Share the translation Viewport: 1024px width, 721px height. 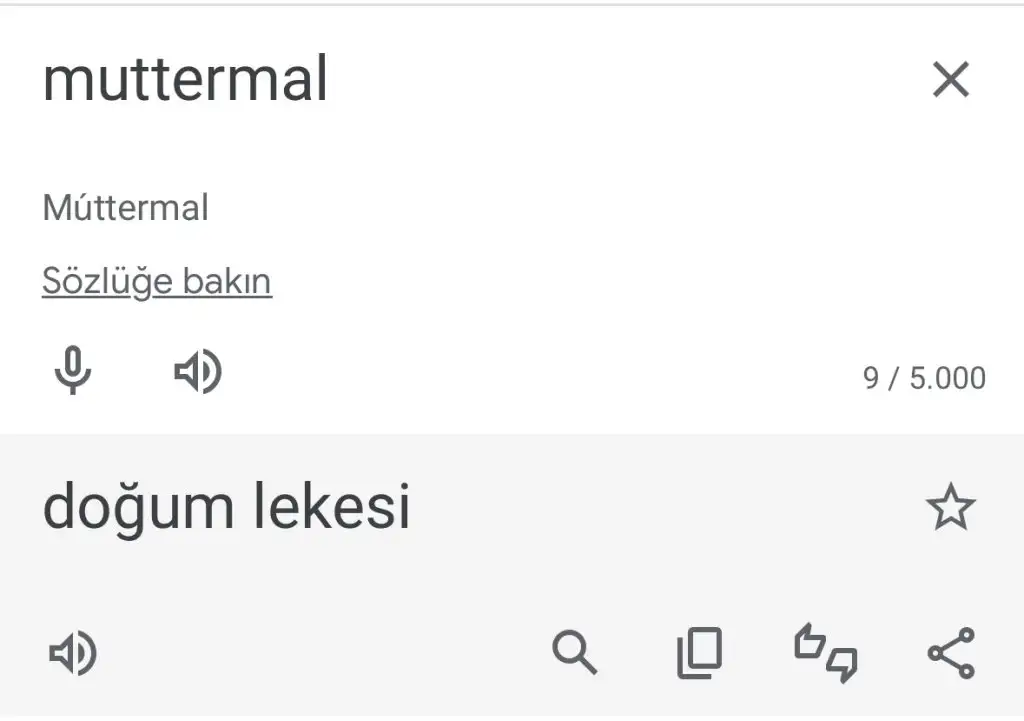point(951,652)
